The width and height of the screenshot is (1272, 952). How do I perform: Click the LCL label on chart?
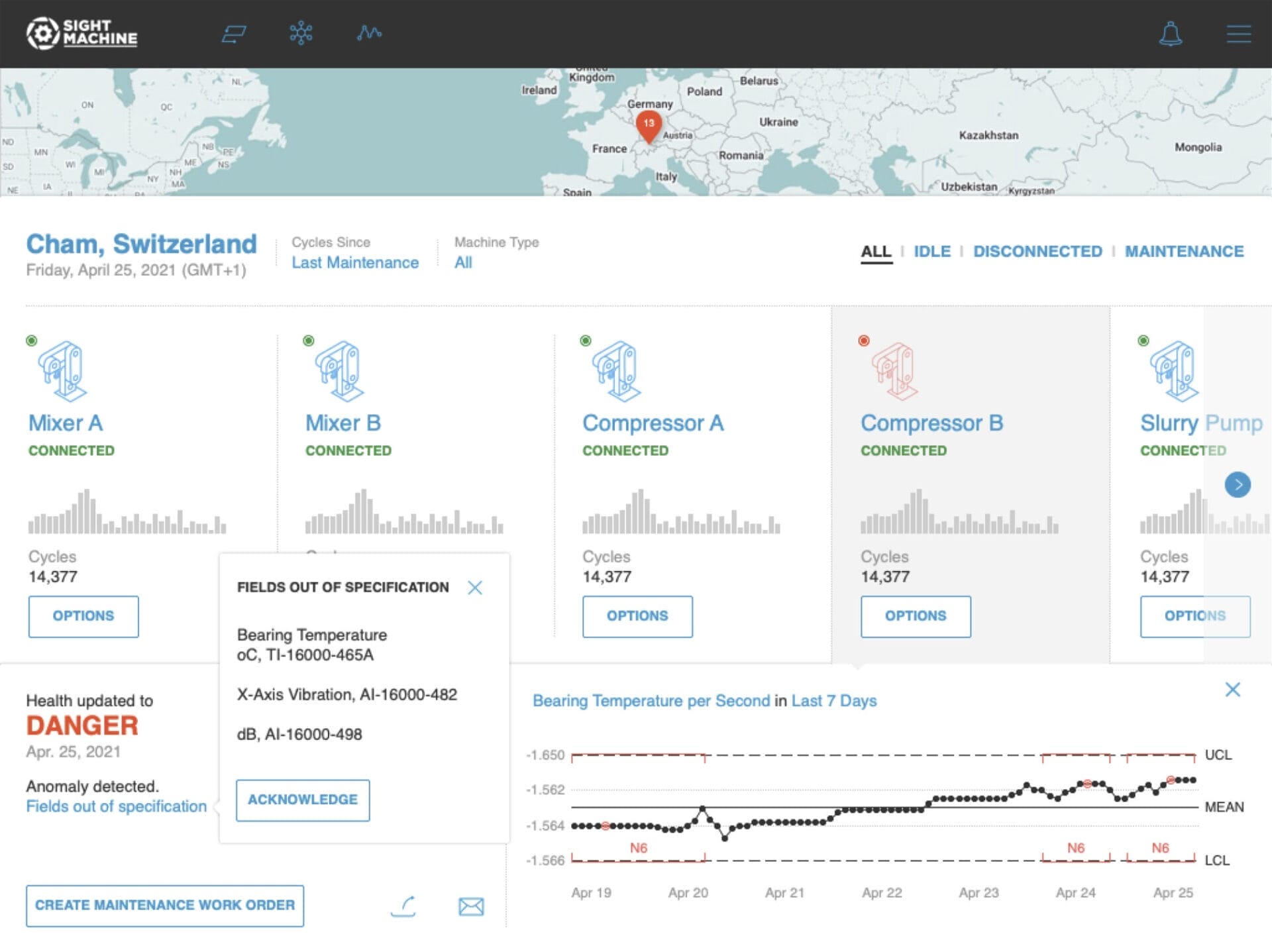pos(1216,861)
